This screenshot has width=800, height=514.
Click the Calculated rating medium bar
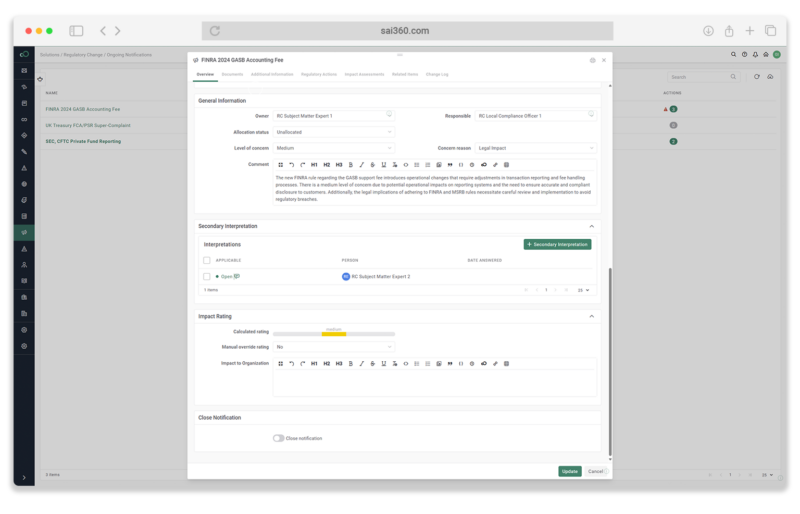334,334
